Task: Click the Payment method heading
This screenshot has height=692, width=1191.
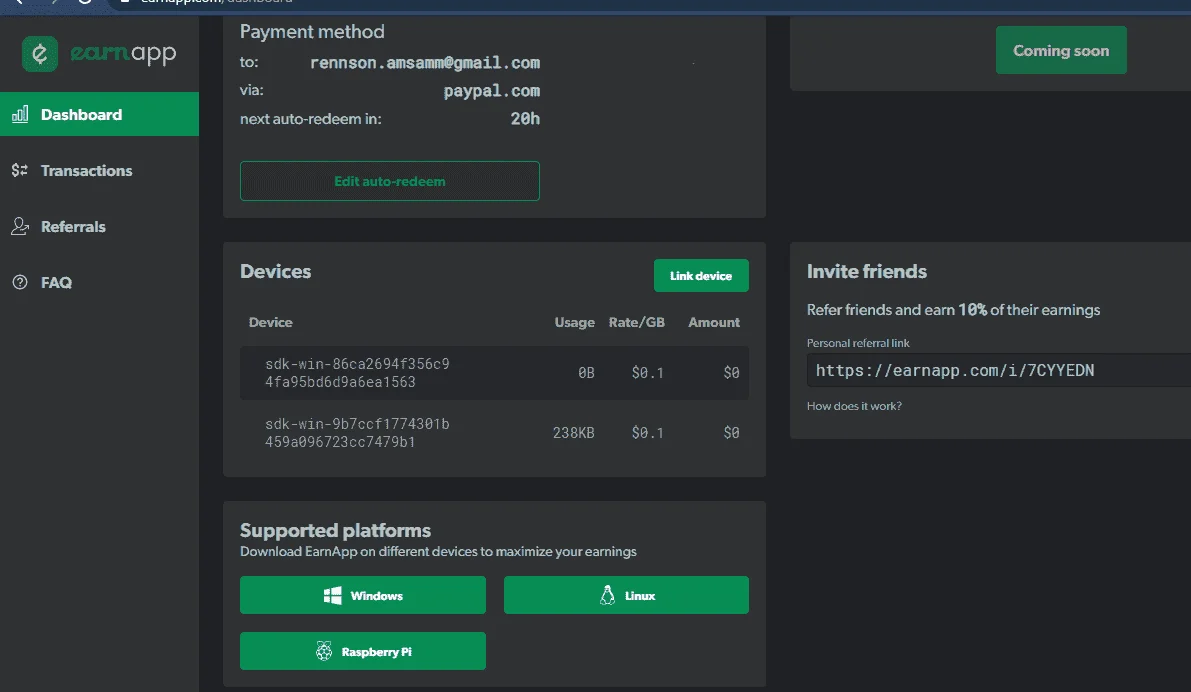Action: tap(312, 32)
